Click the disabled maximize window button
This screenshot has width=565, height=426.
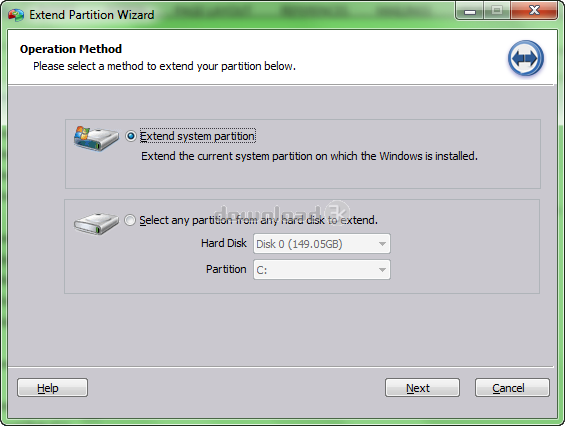tap(497, 11)
